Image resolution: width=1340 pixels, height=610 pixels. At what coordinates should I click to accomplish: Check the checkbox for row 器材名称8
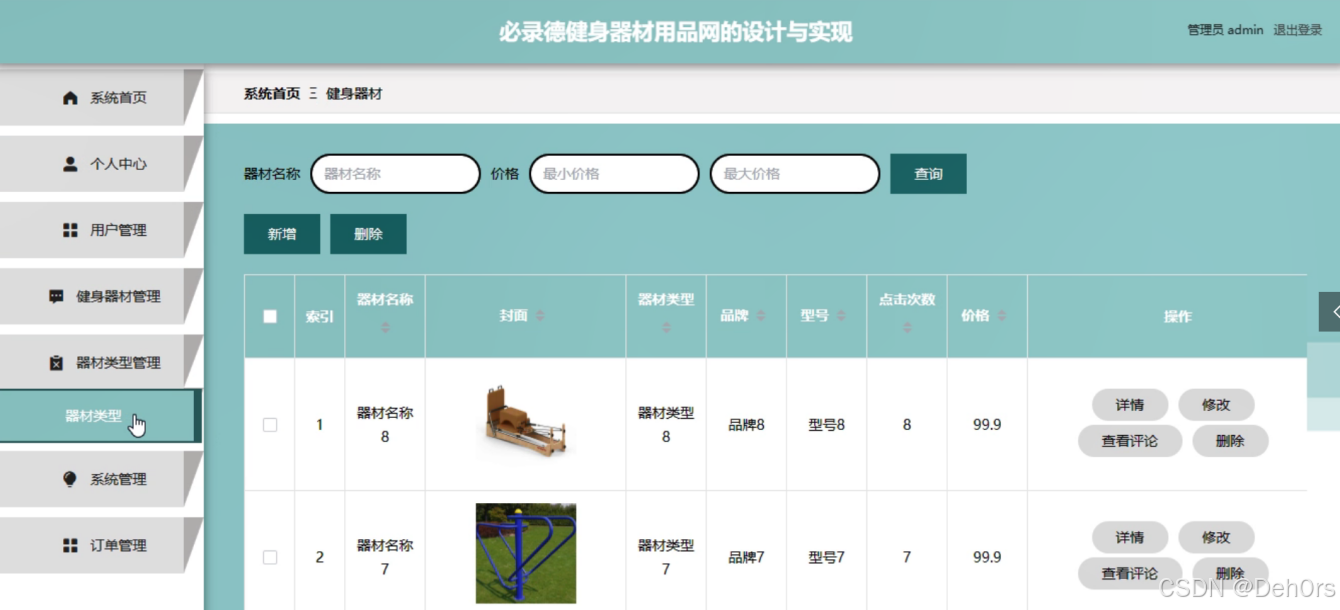[270, 425]
